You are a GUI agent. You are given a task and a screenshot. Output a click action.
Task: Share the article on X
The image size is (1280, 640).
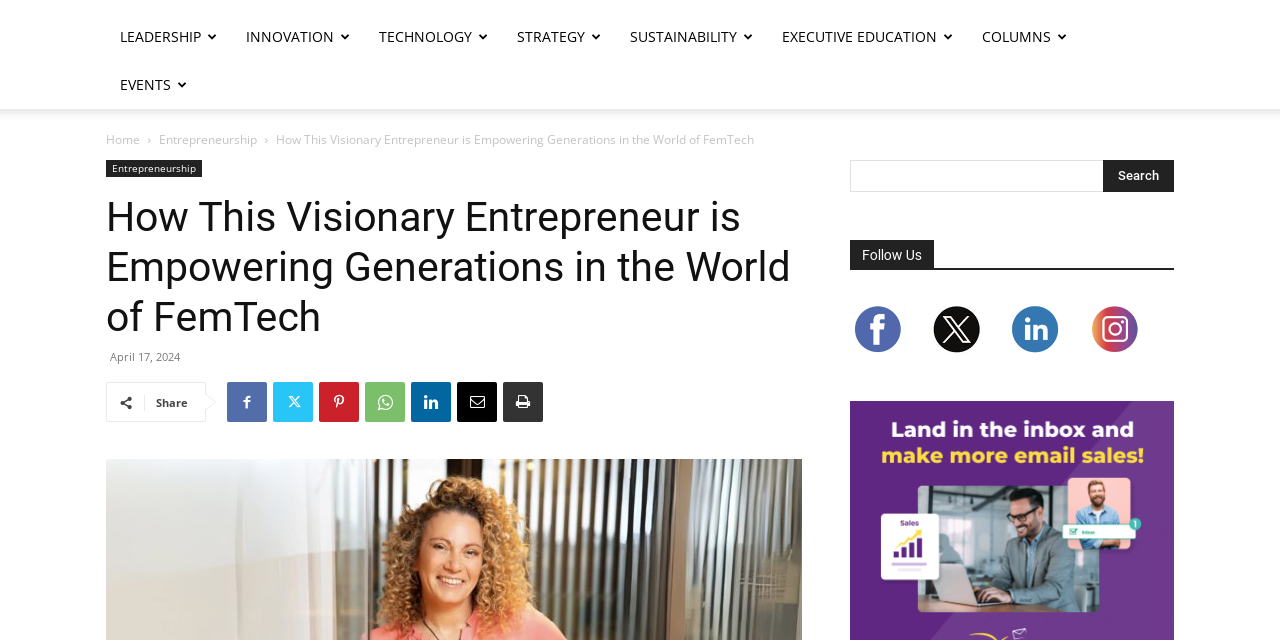tap(293, 402)
